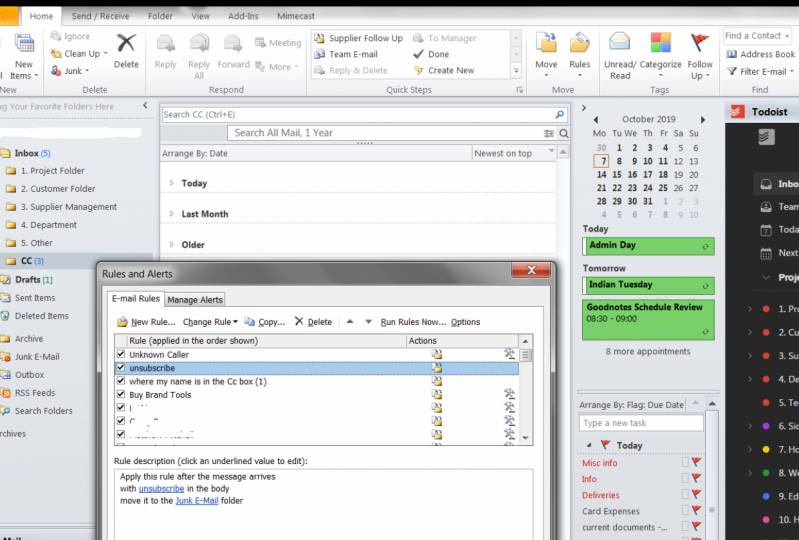Click the Todoist logo icon

737,112
